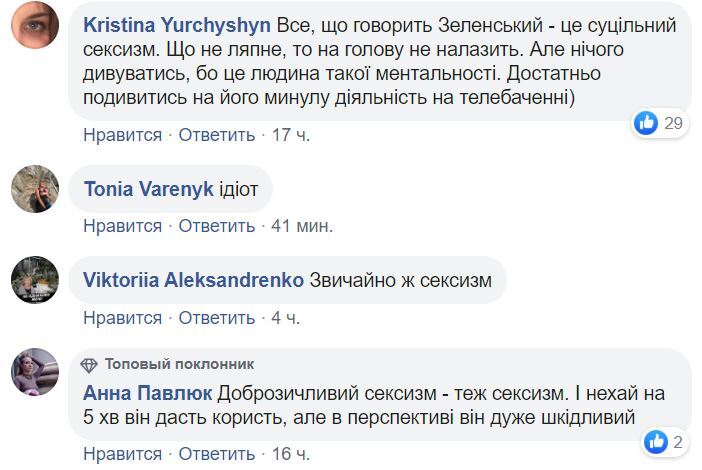Click the 17 ч. timestamp on Kristina's comment
The image size is (702, 470).
(291, 134)
